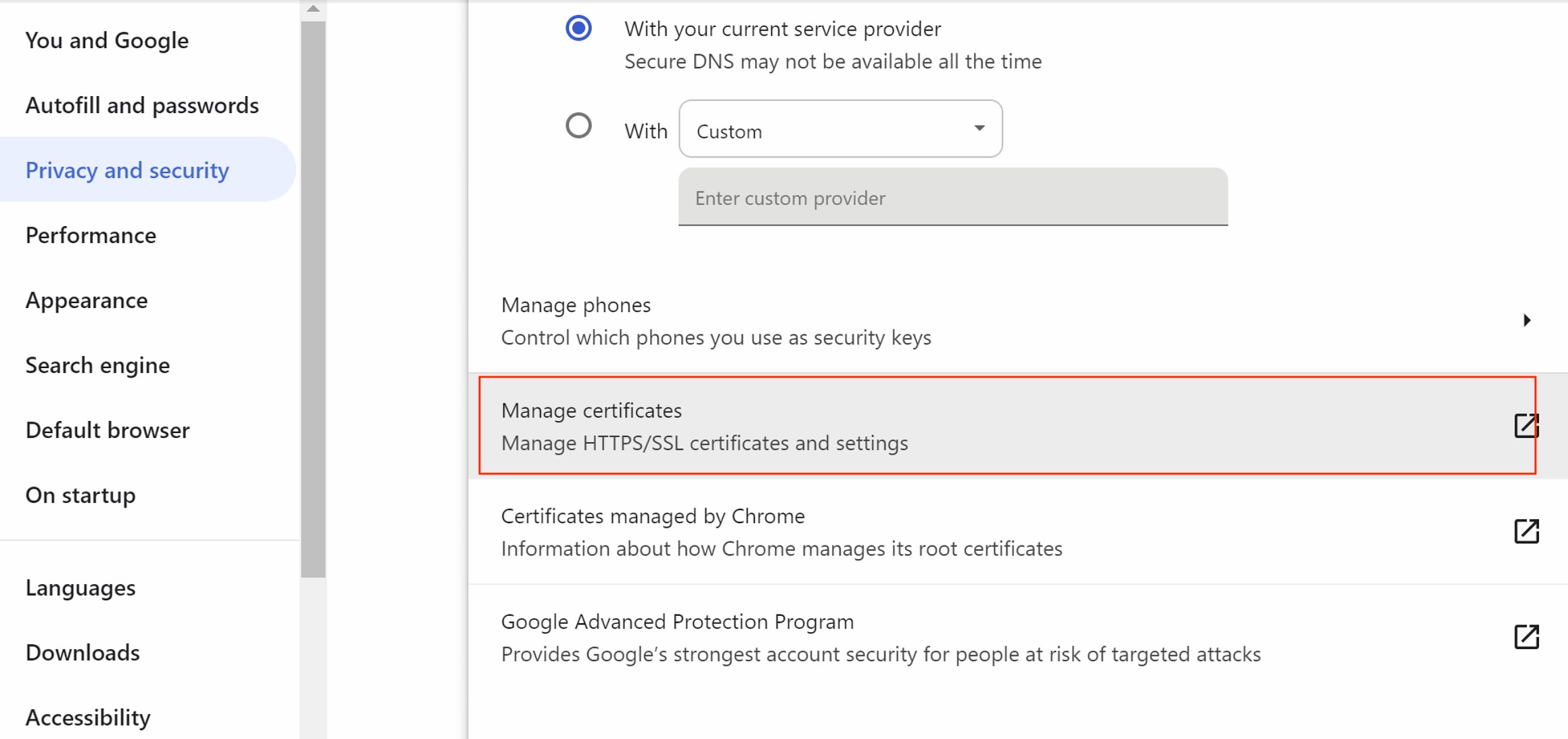
Task: Select 'With your current service provider' radio
Action: tap(578, 28)
